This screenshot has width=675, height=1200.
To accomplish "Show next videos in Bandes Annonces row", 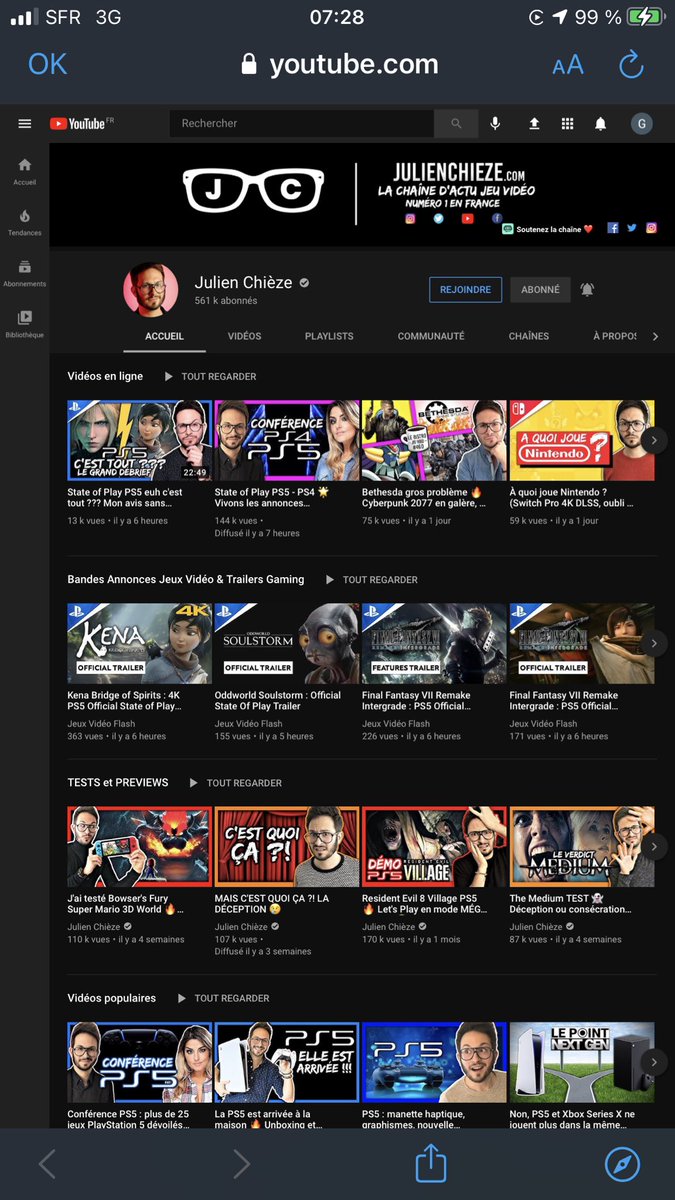I will 653,643.
